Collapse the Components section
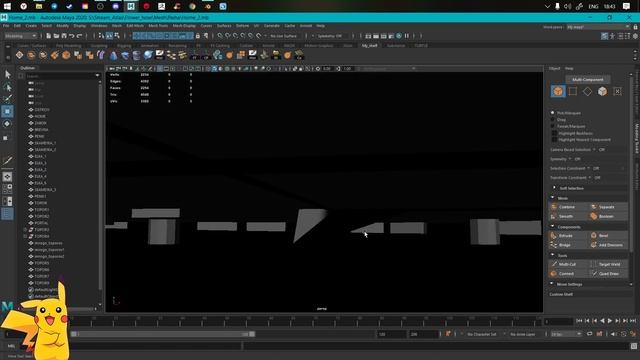 coord(553,227)
